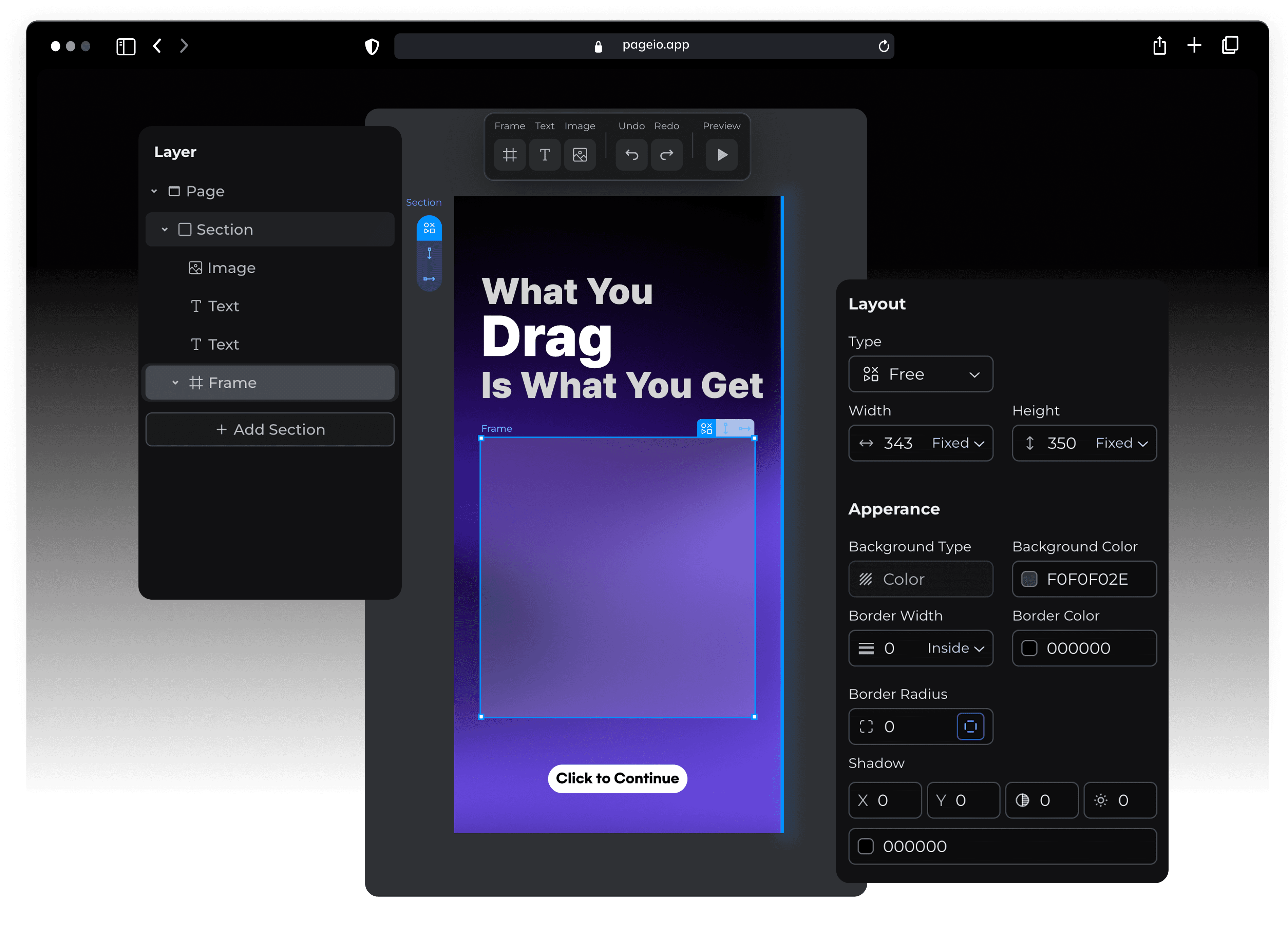This screenshot has width=1288, height=932.
Task: Select the Page layer row
Action: pos(270,191)
